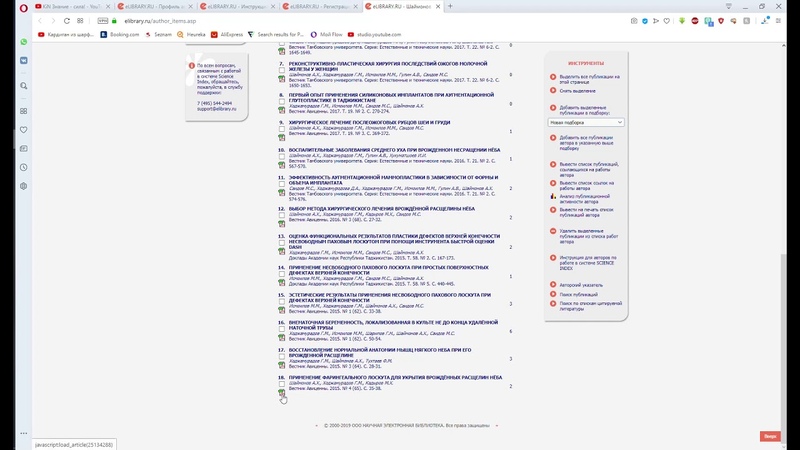Go back to the previous page

coord(40,21)
